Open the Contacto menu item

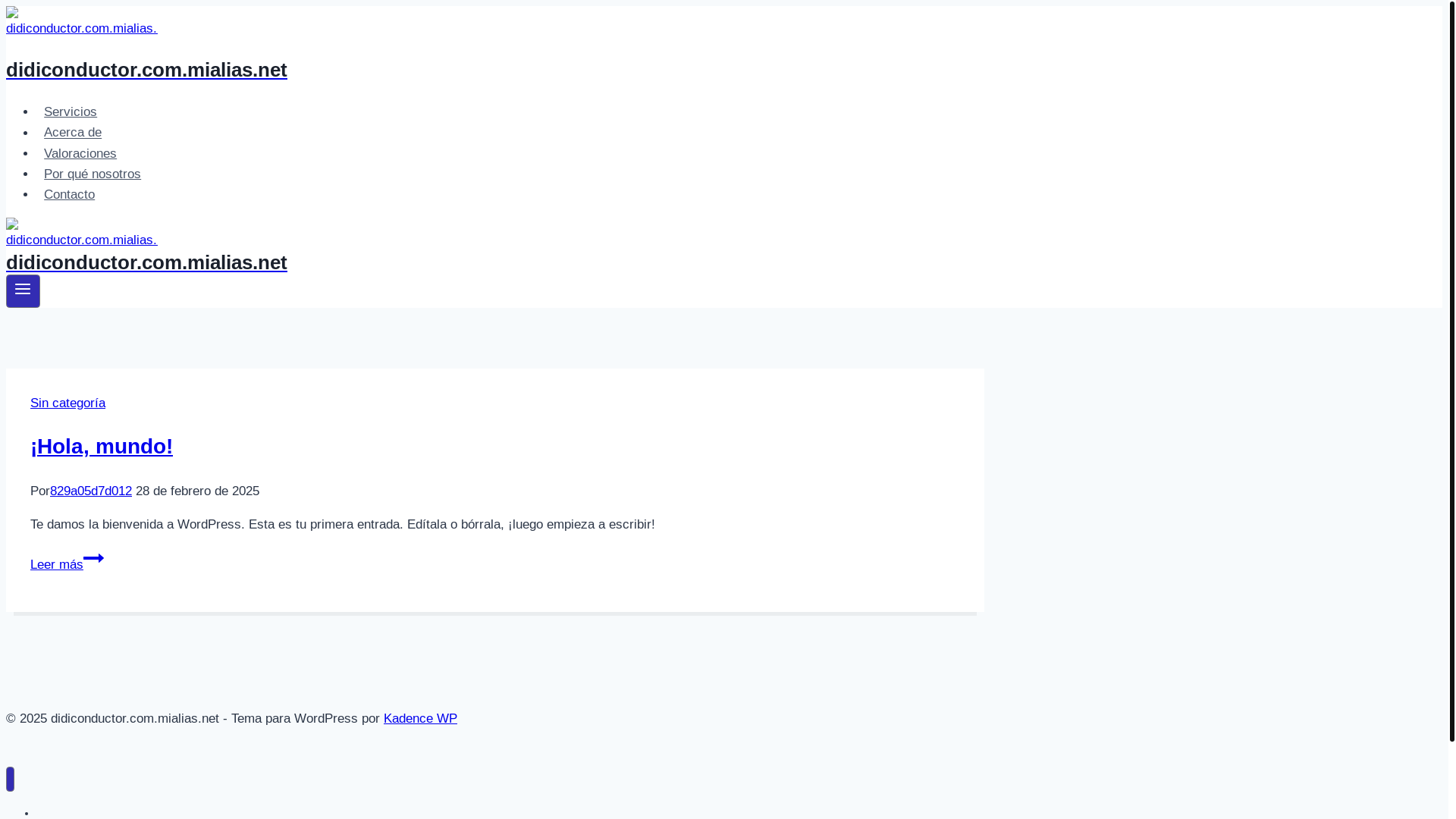point(70,194)
